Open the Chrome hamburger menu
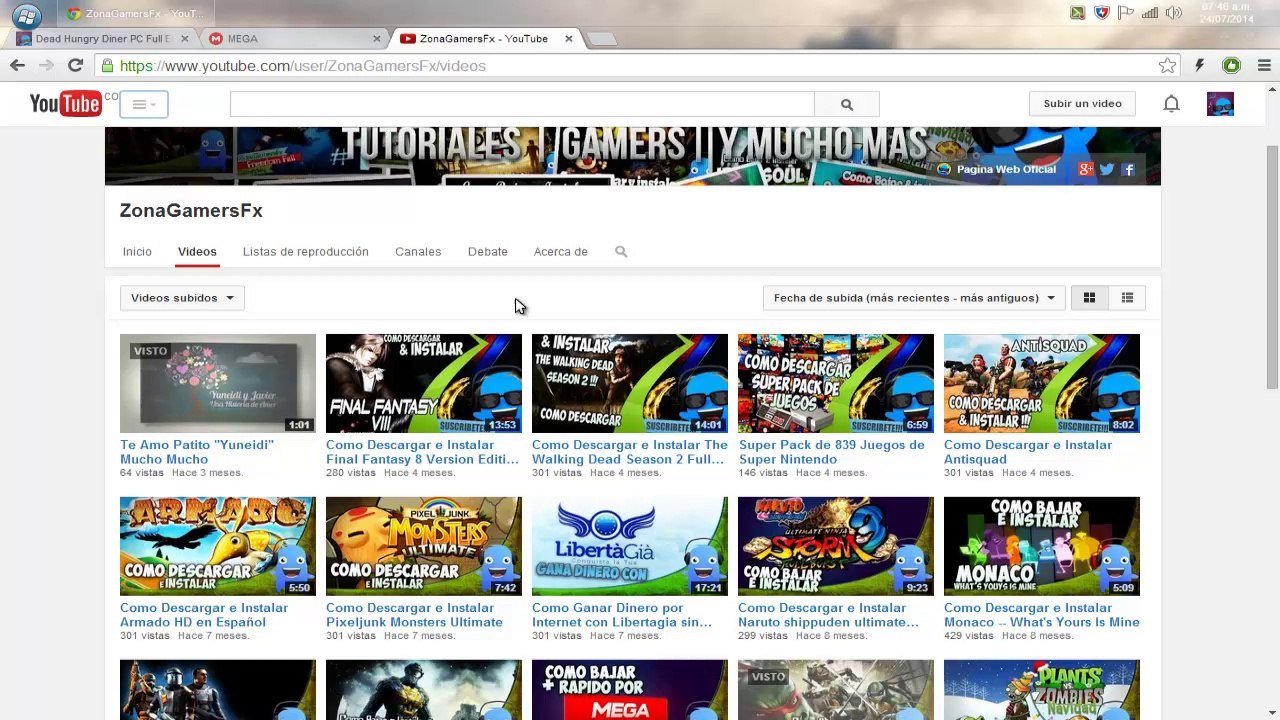The image size is (1280, 720). [1264, 66]
